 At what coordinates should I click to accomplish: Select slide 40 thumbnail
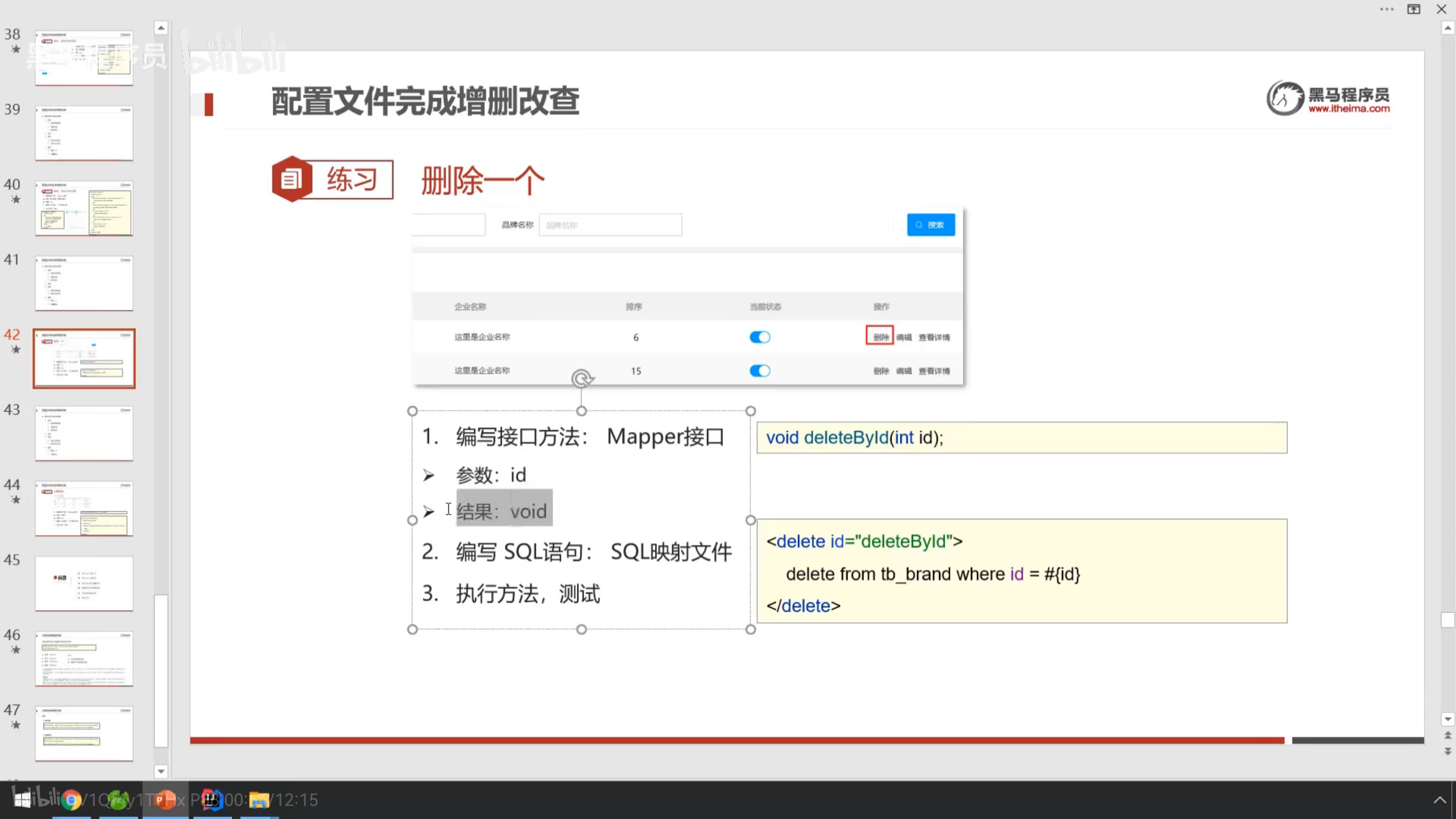tap(84, 208)
